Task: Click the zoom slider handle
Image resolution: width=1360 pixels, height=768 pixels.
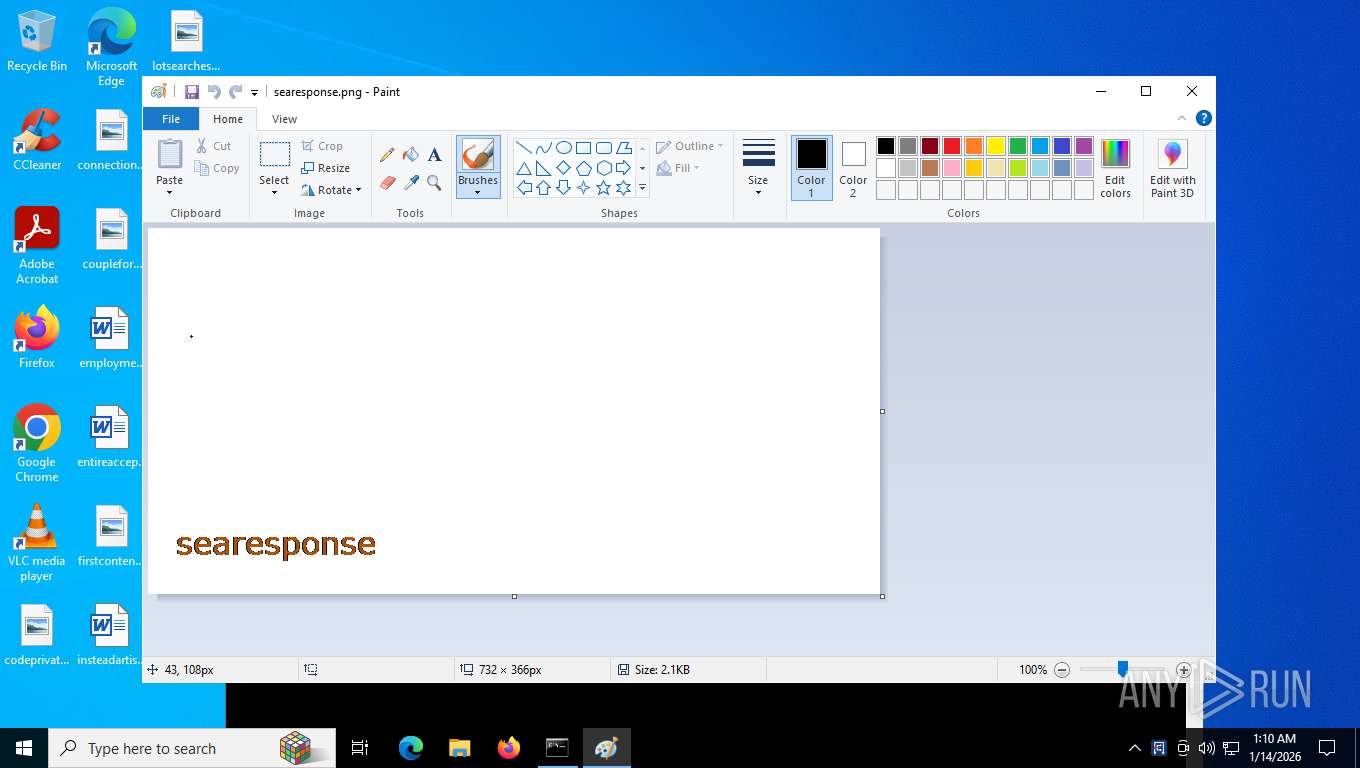Action: coord(1123,669)
